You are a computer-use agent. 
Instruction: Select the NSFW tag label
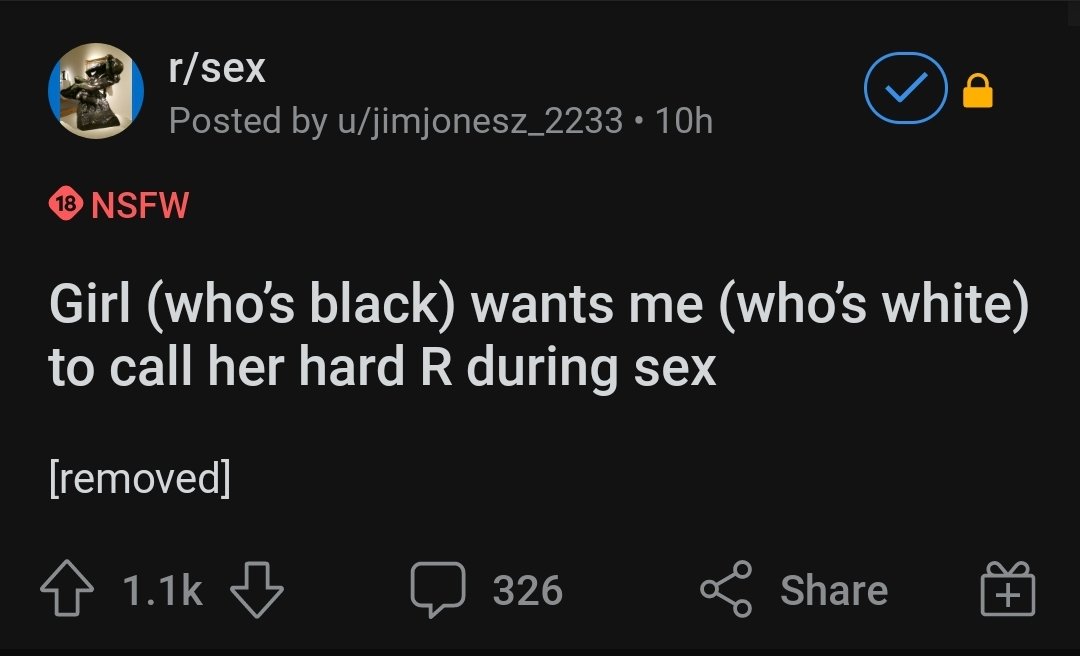point(140,206)
